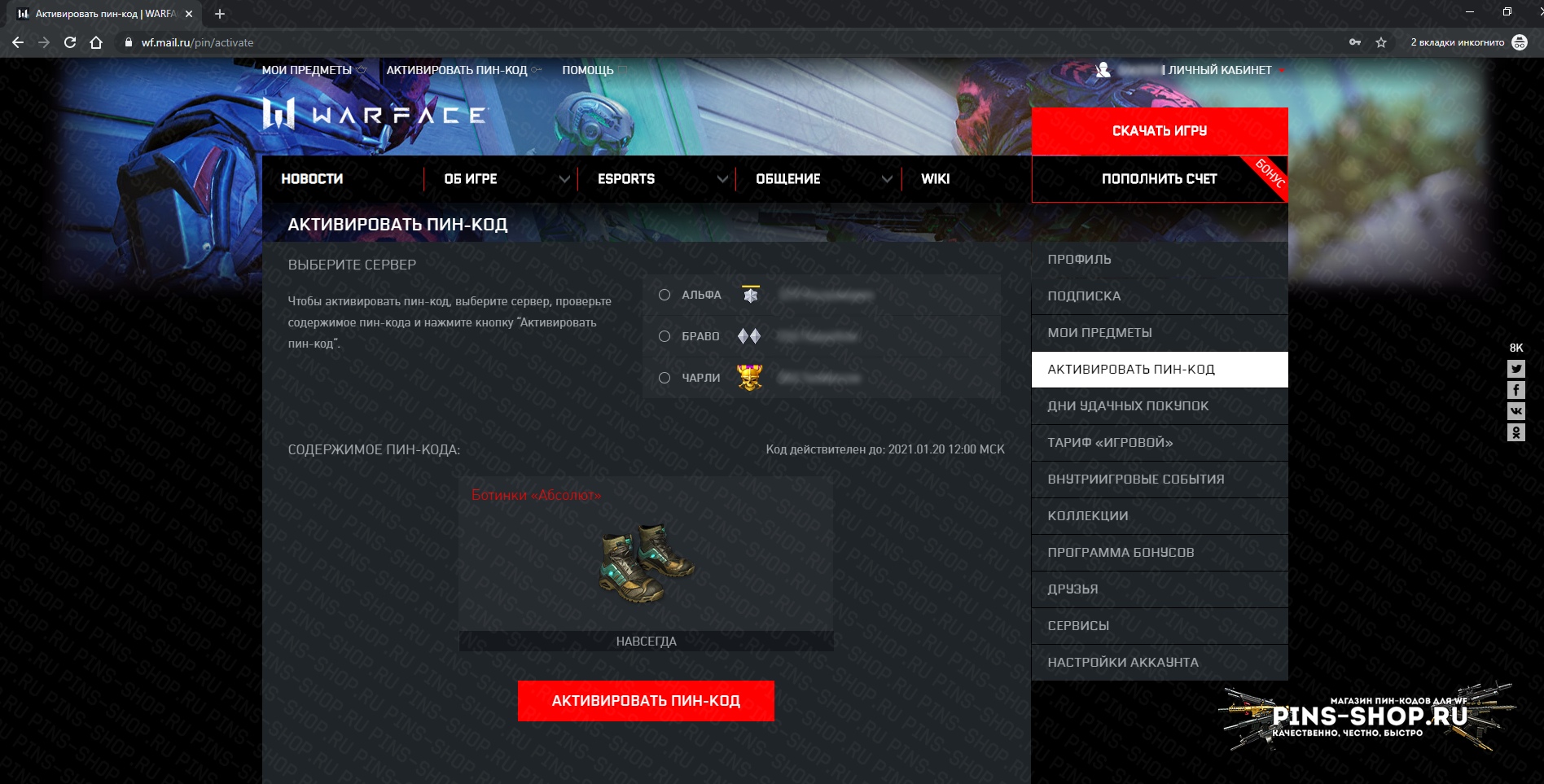
Task: Select the Чарли server radio button
Action: [x=665, y=378]
